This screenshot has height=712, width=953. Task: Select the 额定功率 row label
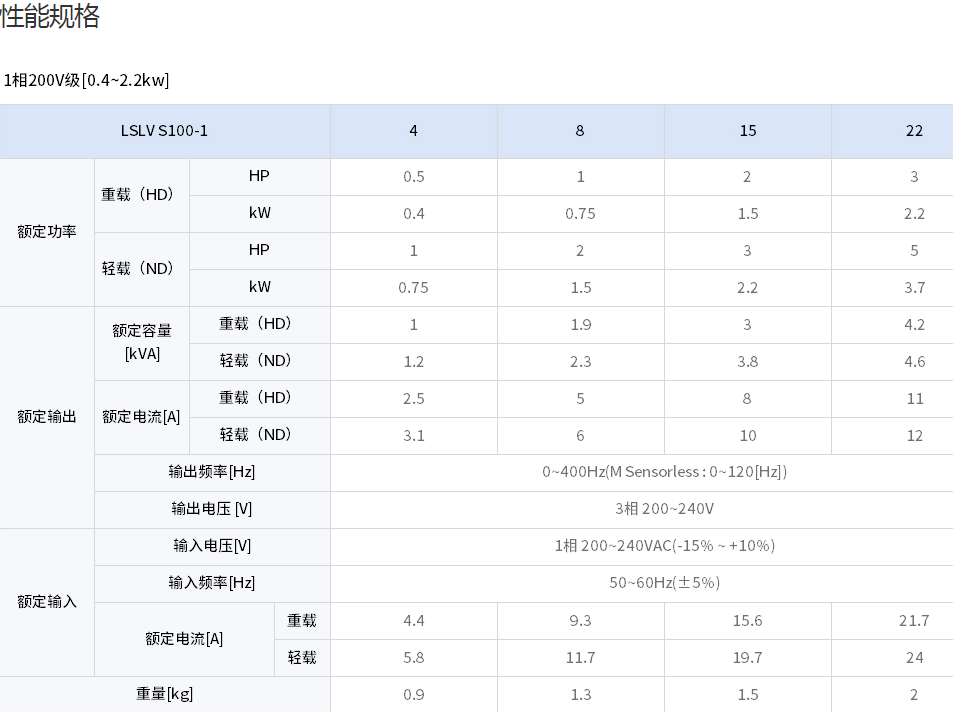[x=47, y=232]
